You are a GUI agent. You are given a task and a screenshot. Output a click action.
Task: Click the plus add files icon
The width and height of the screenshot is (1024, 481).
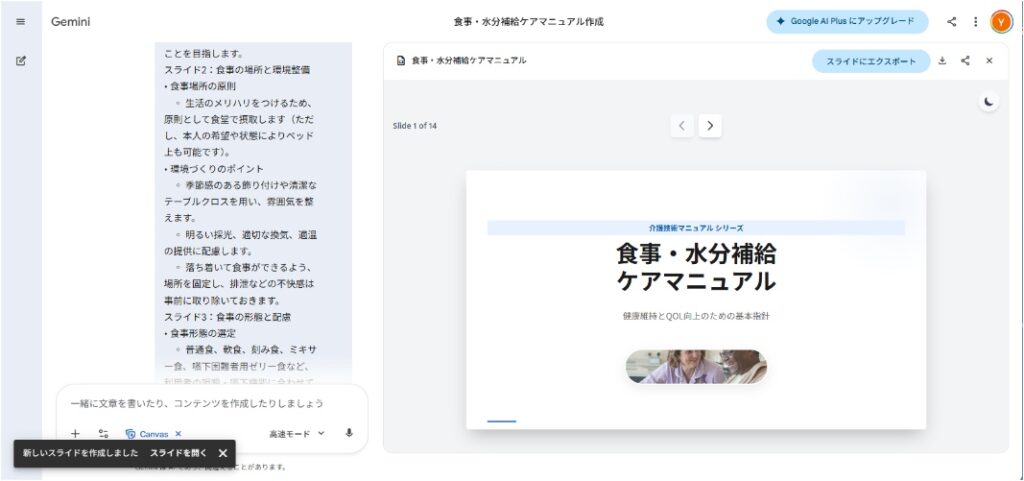75,434
